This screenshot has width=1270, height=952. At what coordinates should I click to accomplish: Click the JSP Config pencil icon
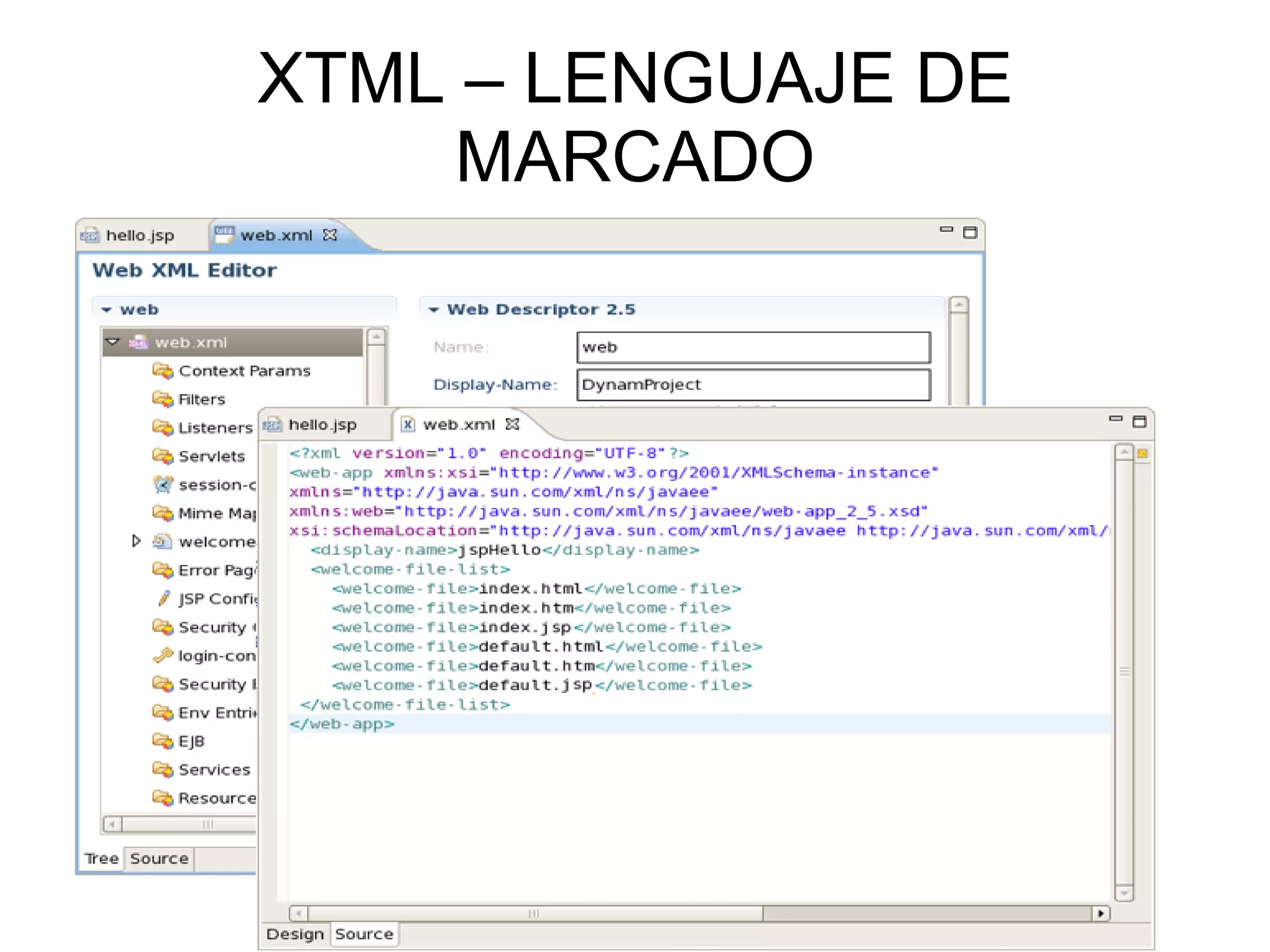pyautogui.click(x=164, y=599)
